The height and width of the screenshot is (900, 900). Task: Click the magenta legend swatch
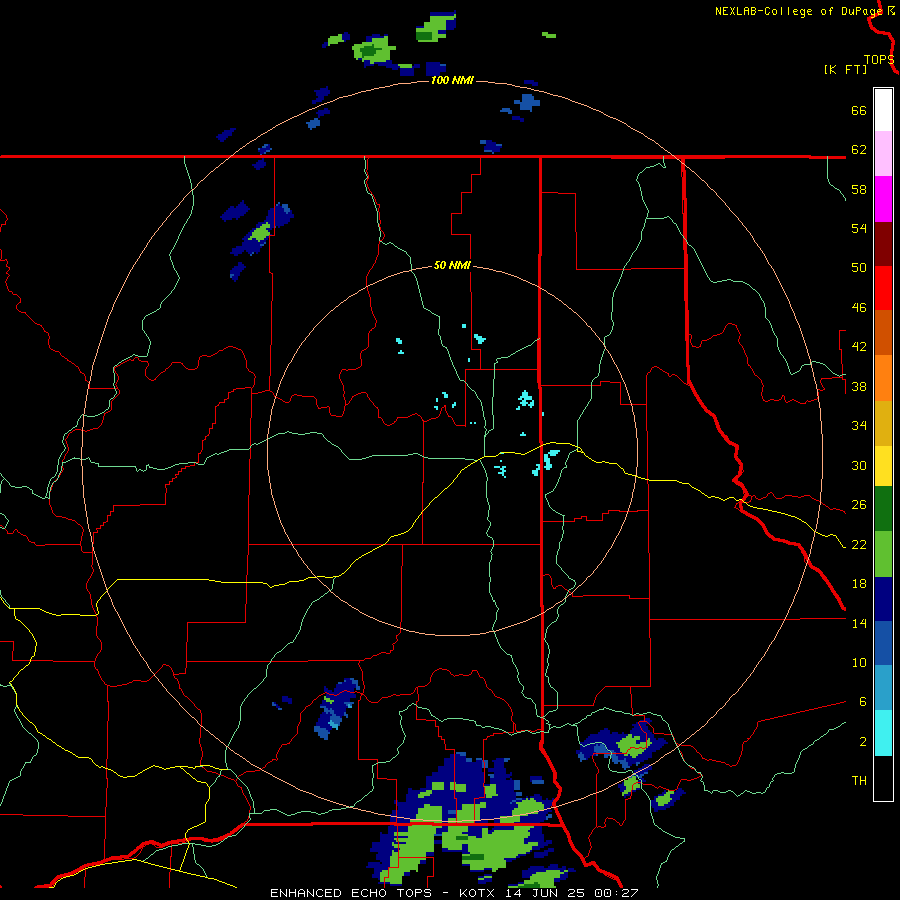coord(883,199)
